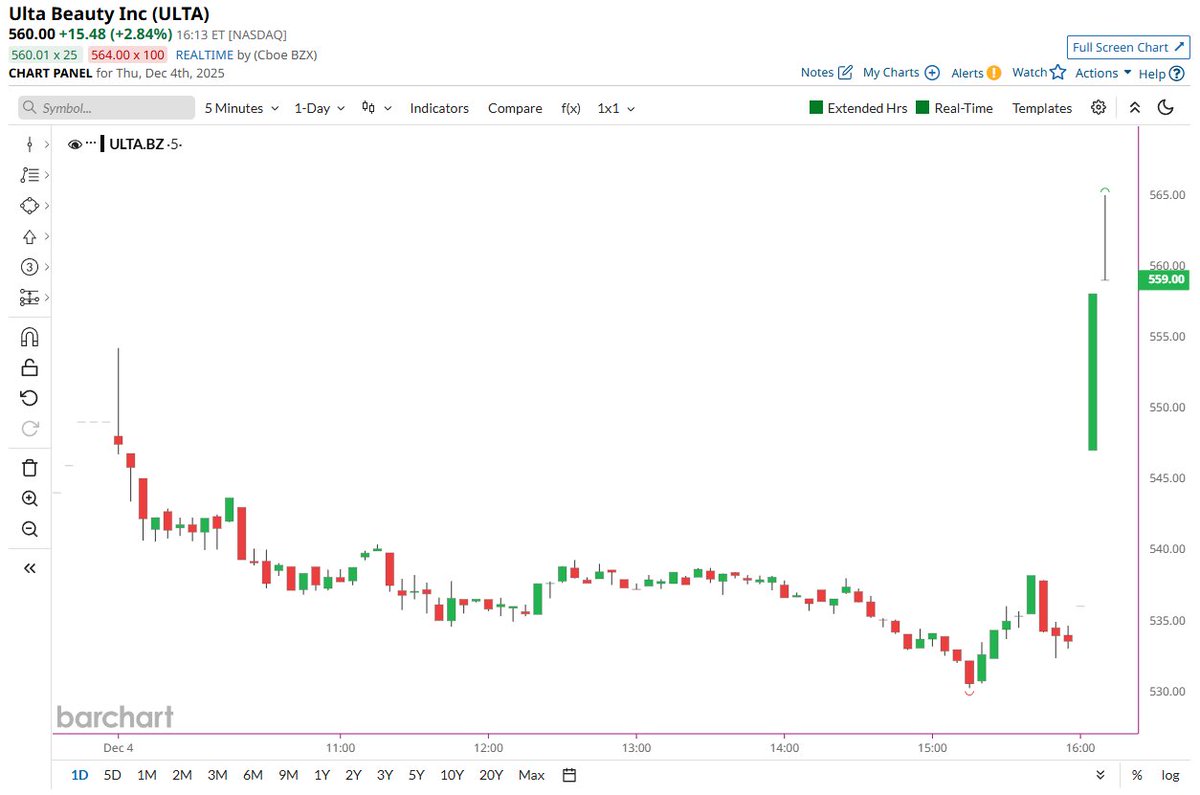
Task: Expand the Actions dropdown menu
Action: click(1103, 73)
